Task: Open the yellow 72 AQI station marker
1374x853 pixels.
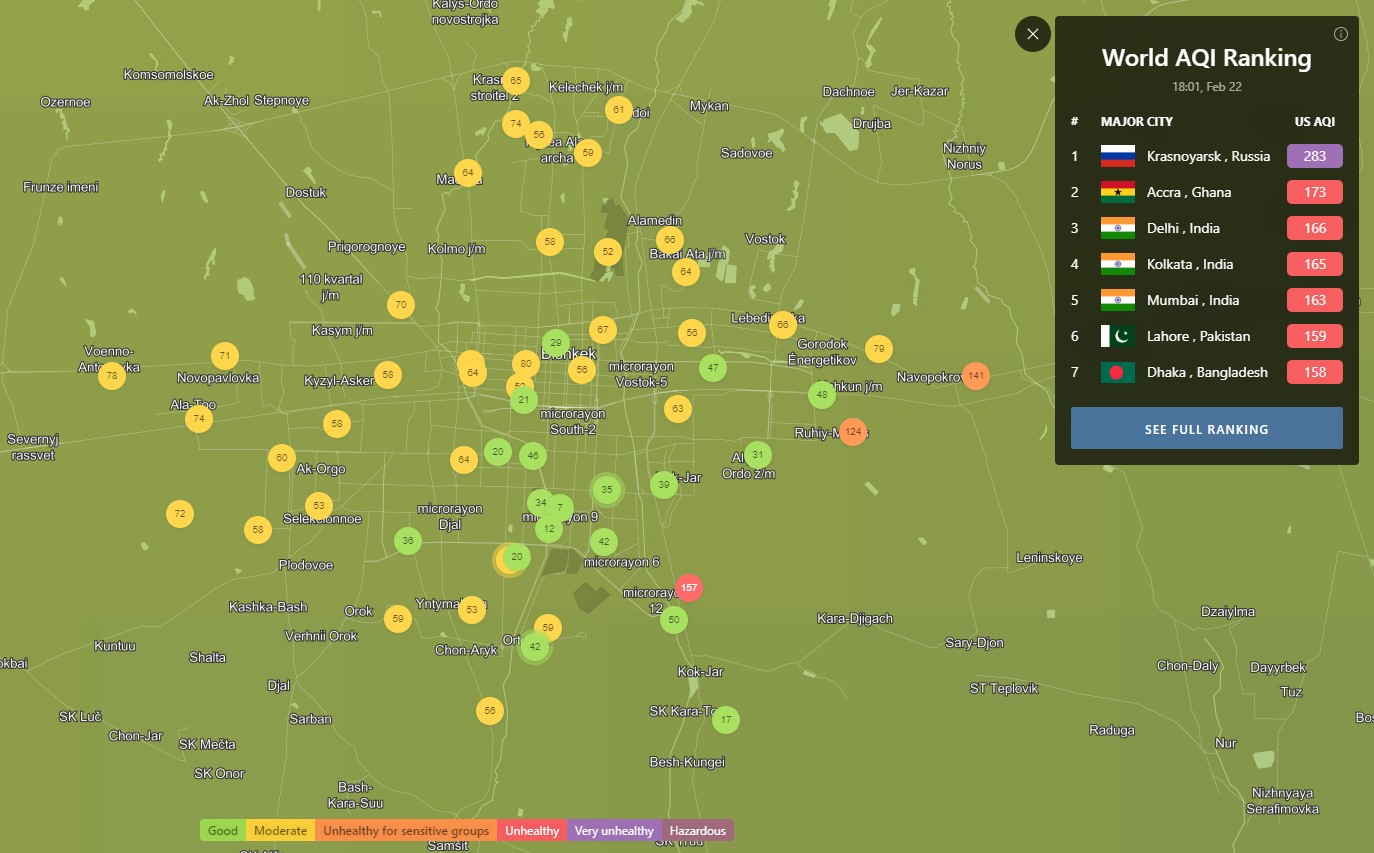Action: [x=180, y=514]
